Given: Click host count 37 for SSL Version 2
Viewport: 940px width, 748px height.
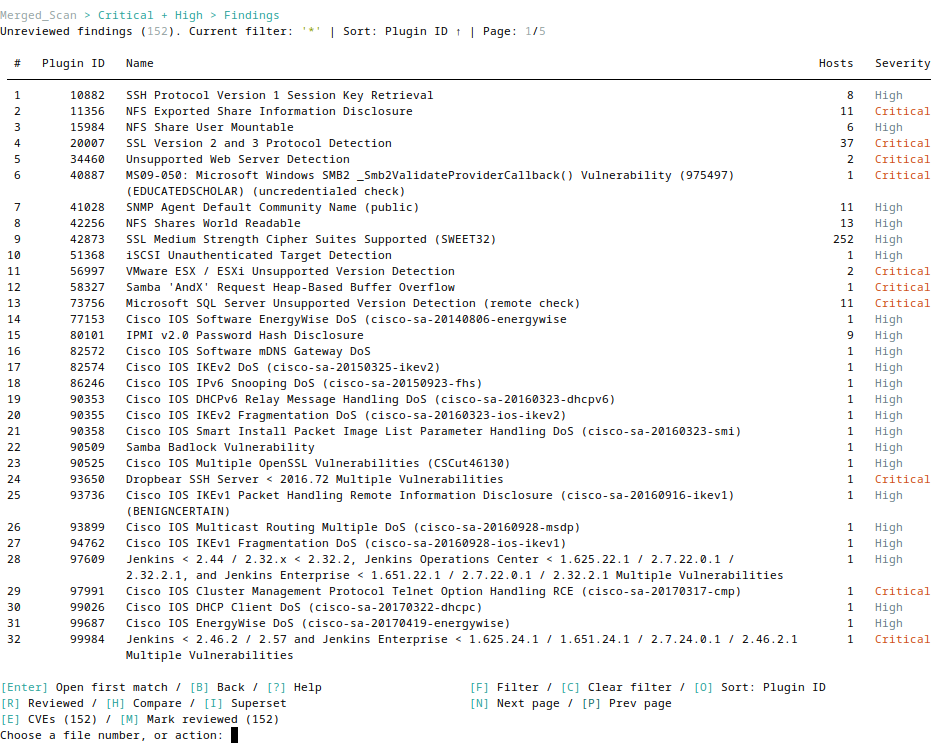Looking at the screenshot, I should (846, 143).
